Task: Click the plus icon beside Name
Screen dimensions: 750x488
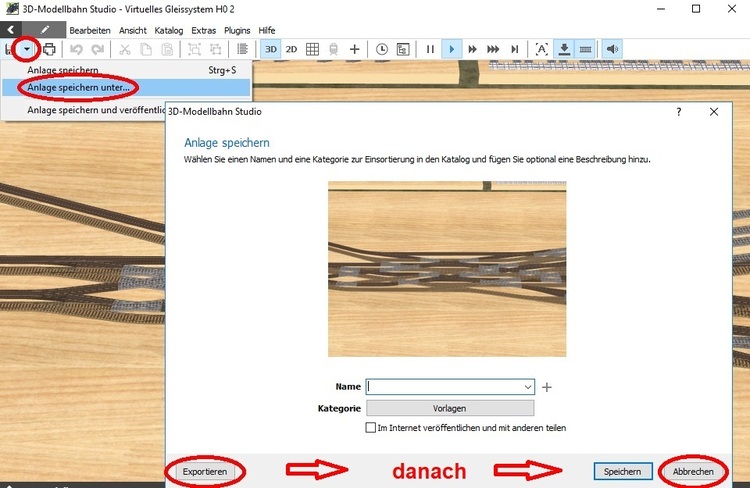Action: (547, 387)
